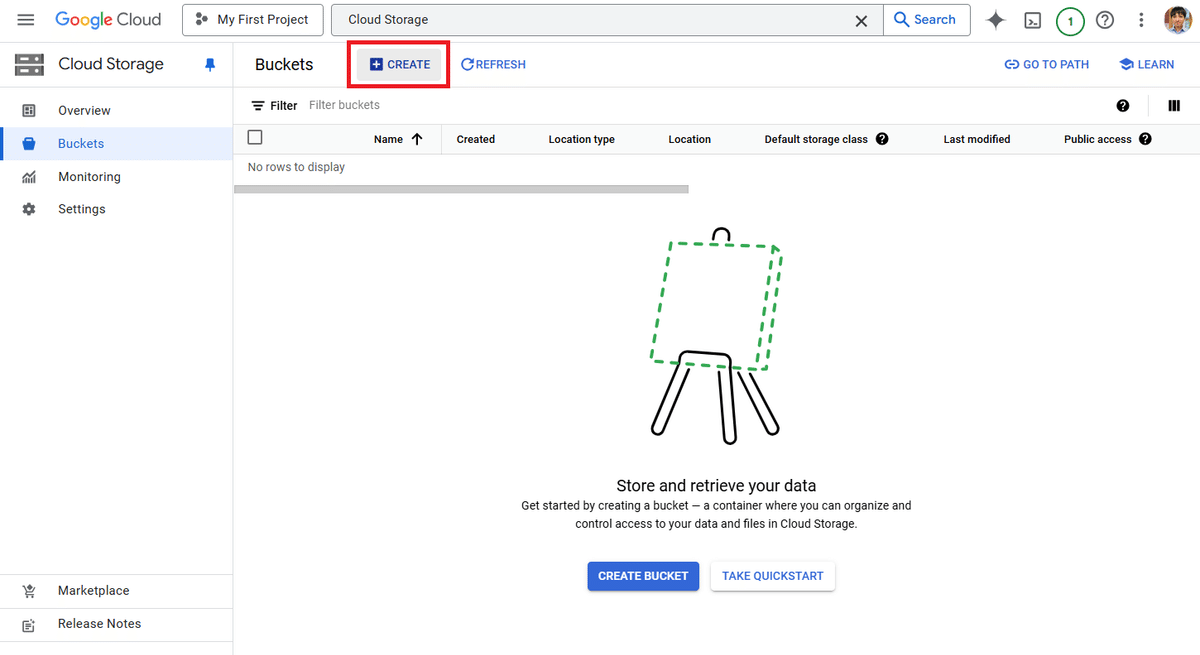Open the three-dot settings menu
The width and height of the screenshot is (1200, 655).
pos(1141,20)
